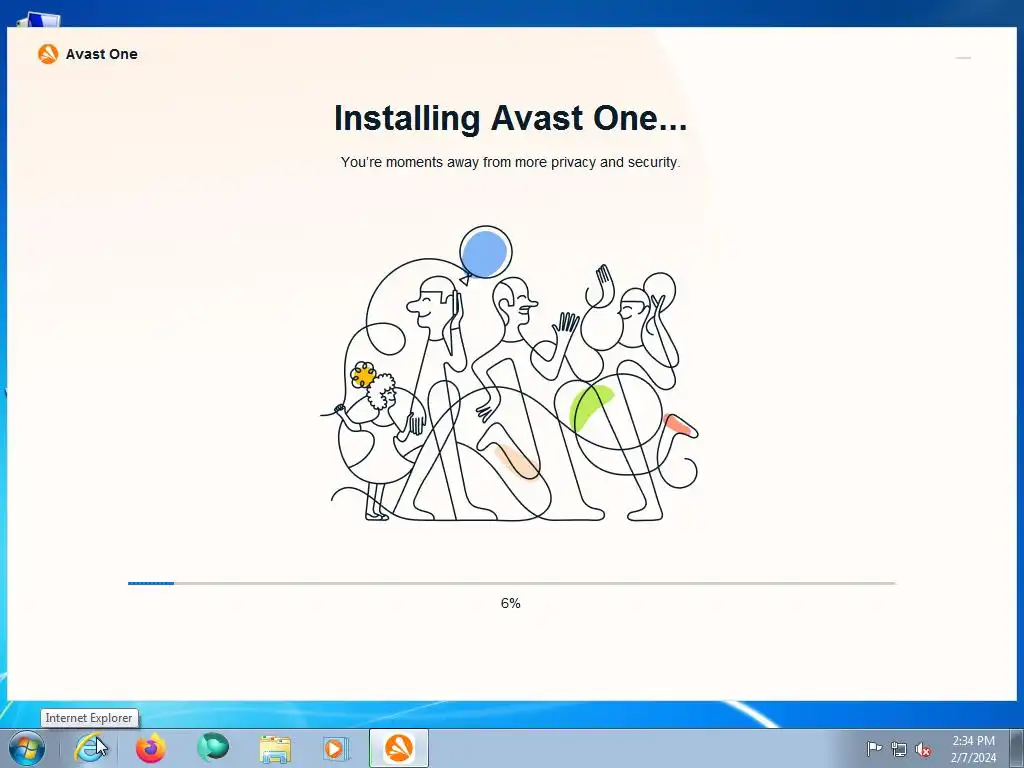Image resolution: width=1024 pixels, height=768 pixels.
Task: Click the muted volume tray icon
Action: click(x=923, y=749)
